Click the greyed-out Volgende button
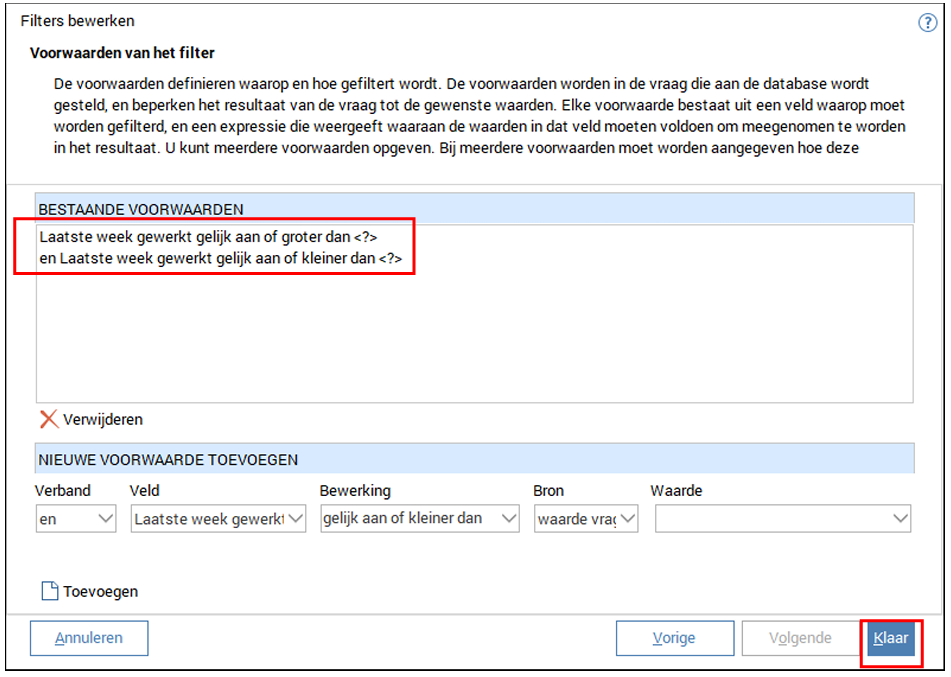The width and height of the screenshot is (951, 677). pyautogui.click(x=799, y=638)
